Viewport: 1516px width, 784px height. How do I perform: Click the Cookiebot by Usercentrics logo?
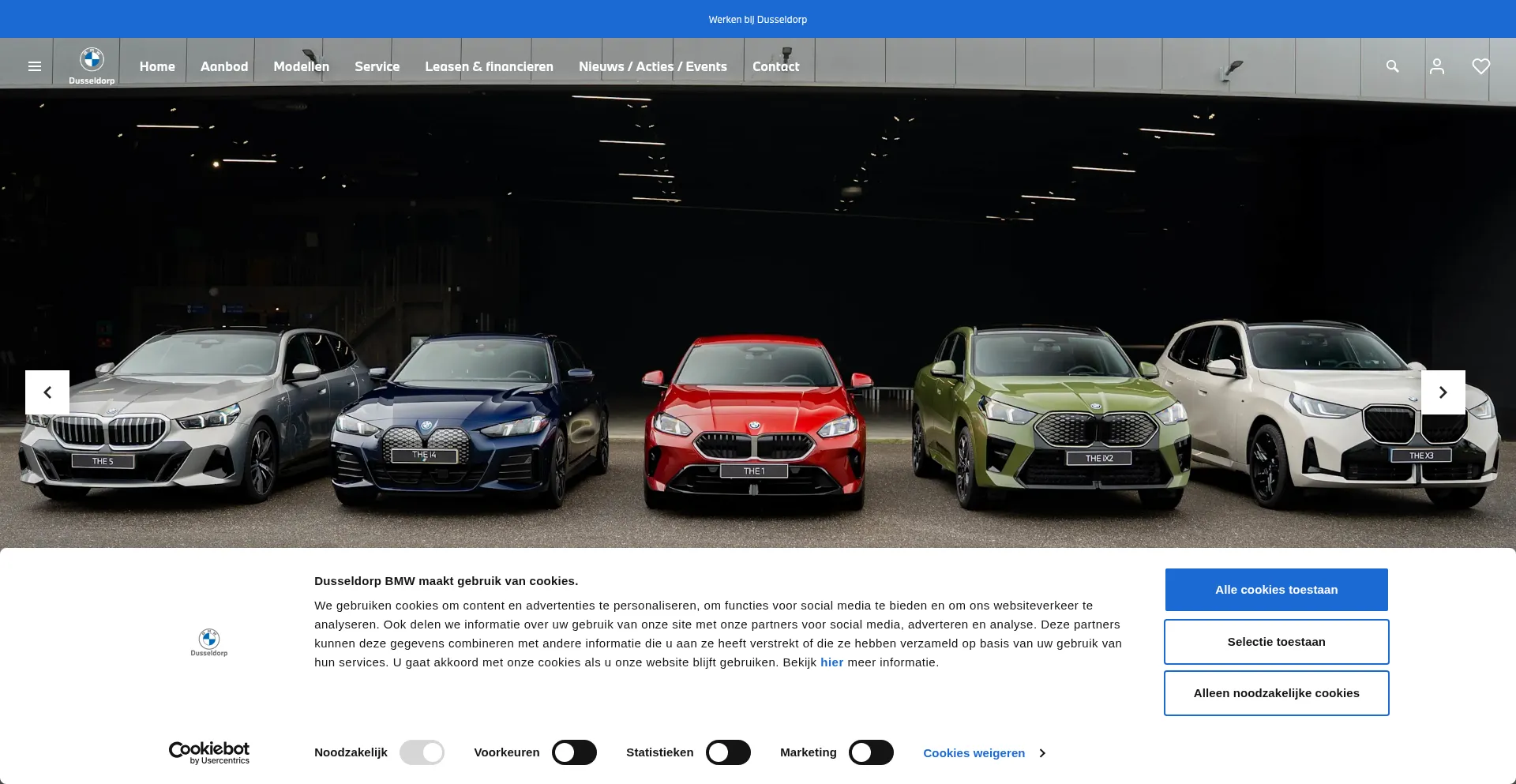(x=209, y=752)
